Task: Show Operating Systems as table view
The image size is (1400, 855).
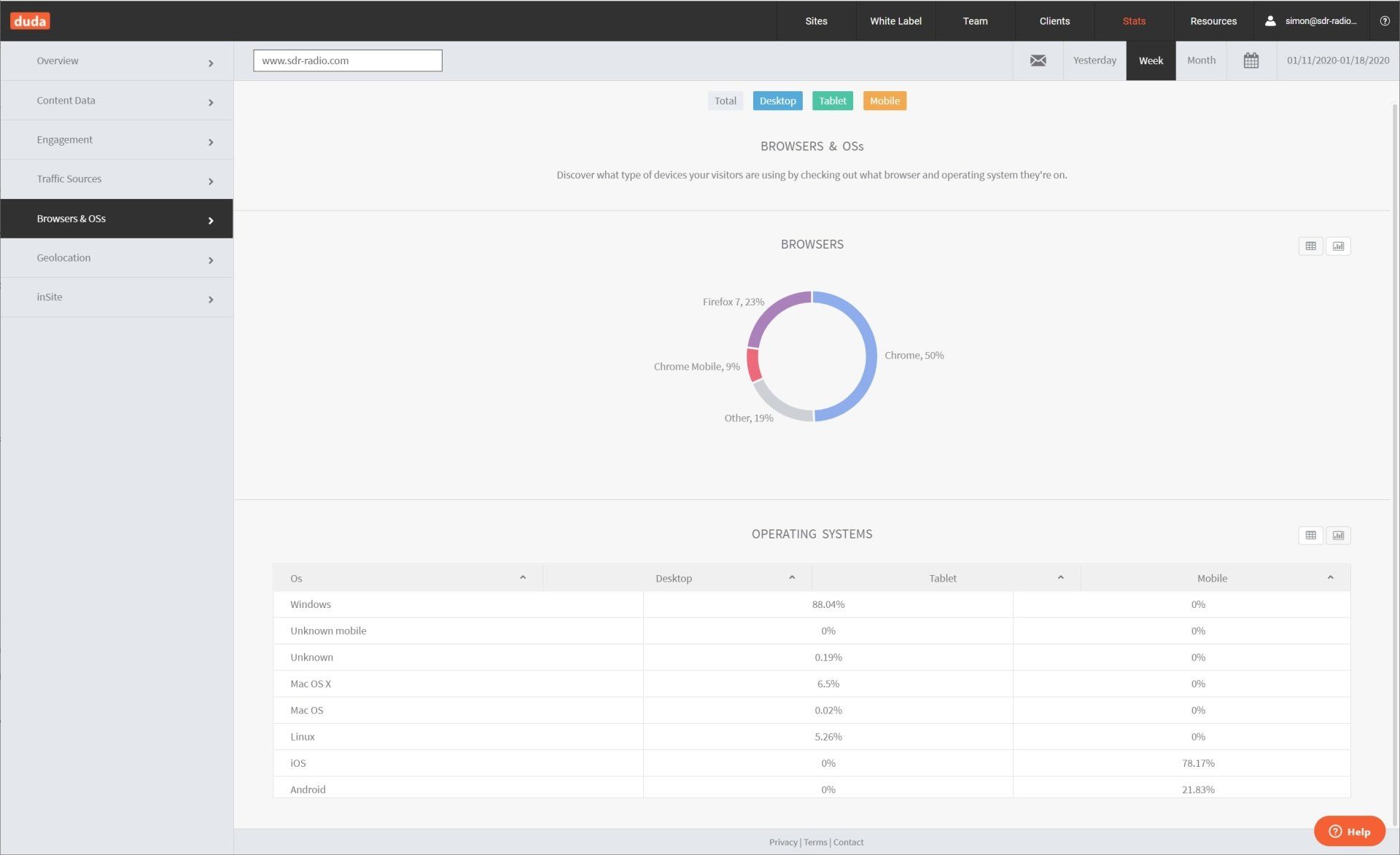Action: click(x=1310, y=536)
